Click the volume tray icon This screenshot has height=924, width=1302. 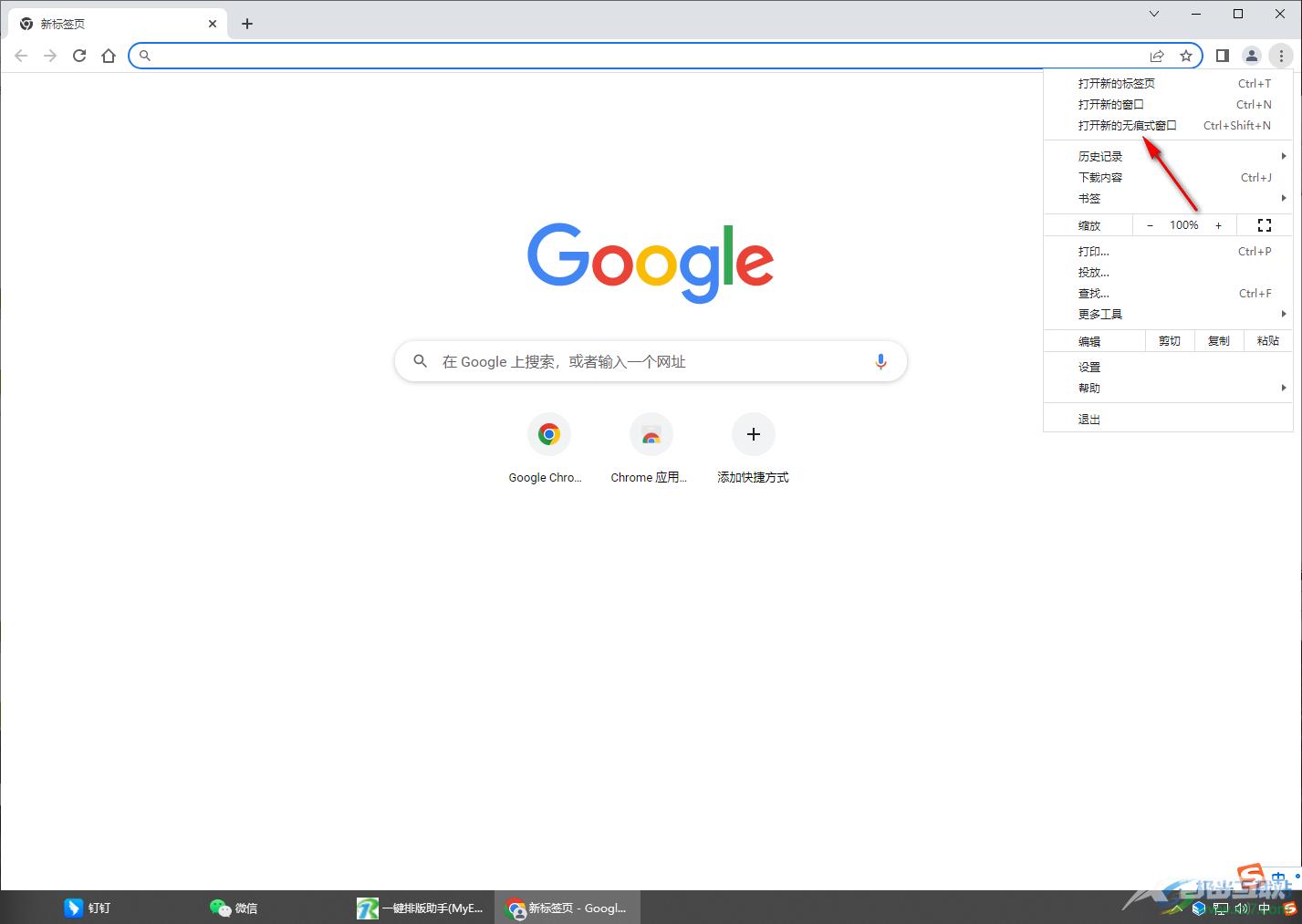[1242, 908]
